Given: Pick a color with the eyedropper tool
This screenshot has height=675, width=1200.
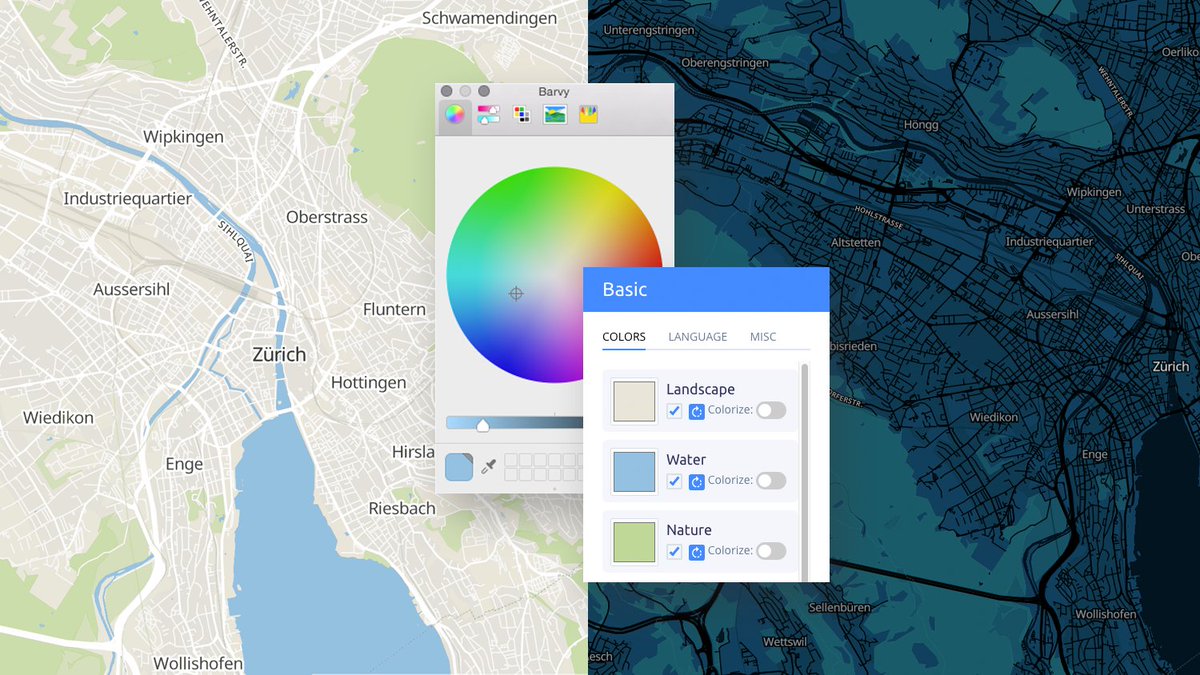Looking at the screenshot, I should pos(489,467).
